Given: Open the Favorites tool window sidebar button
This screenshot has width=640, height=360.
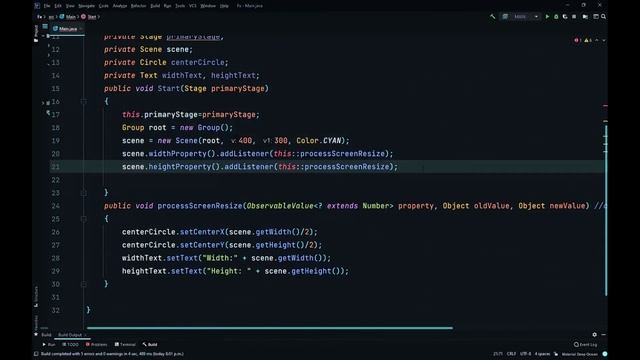Looking at the screenshot, I should pos(36,326).
